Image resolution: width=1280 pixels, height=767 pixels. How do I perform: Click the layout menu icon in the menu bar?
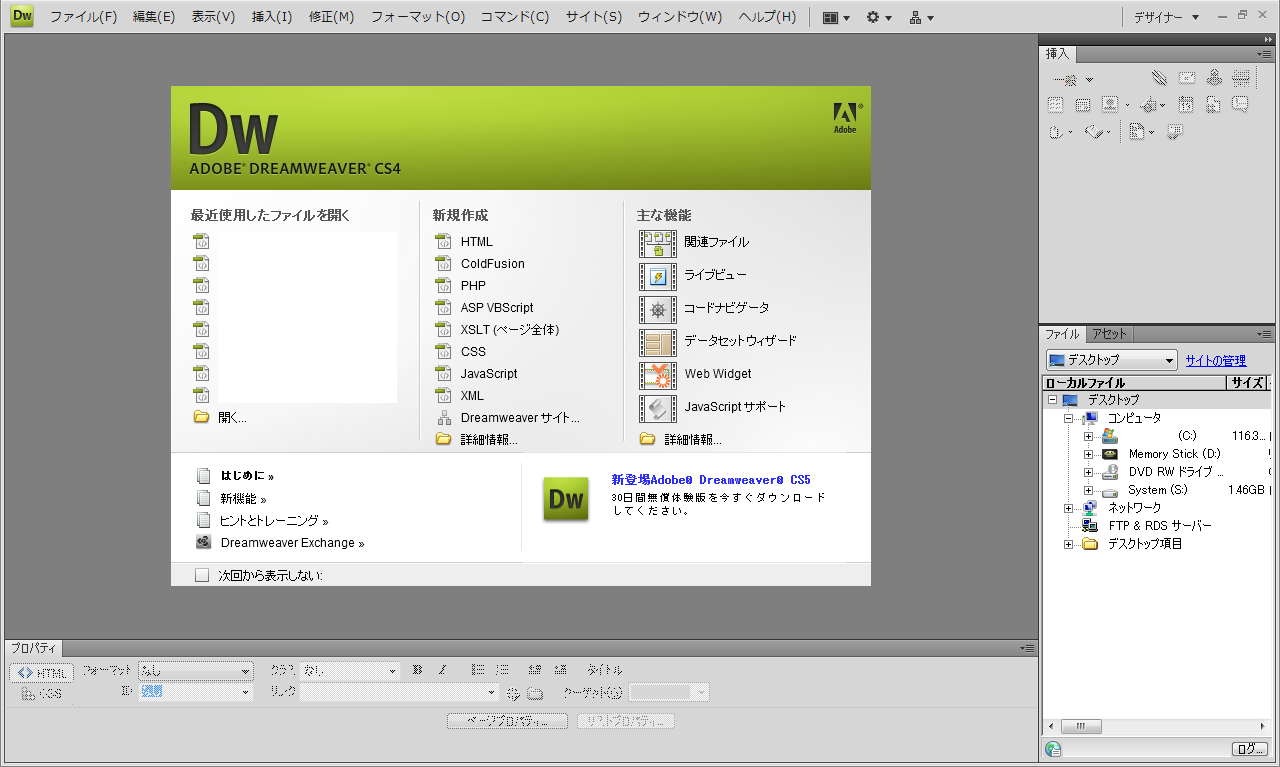point(836,17)
